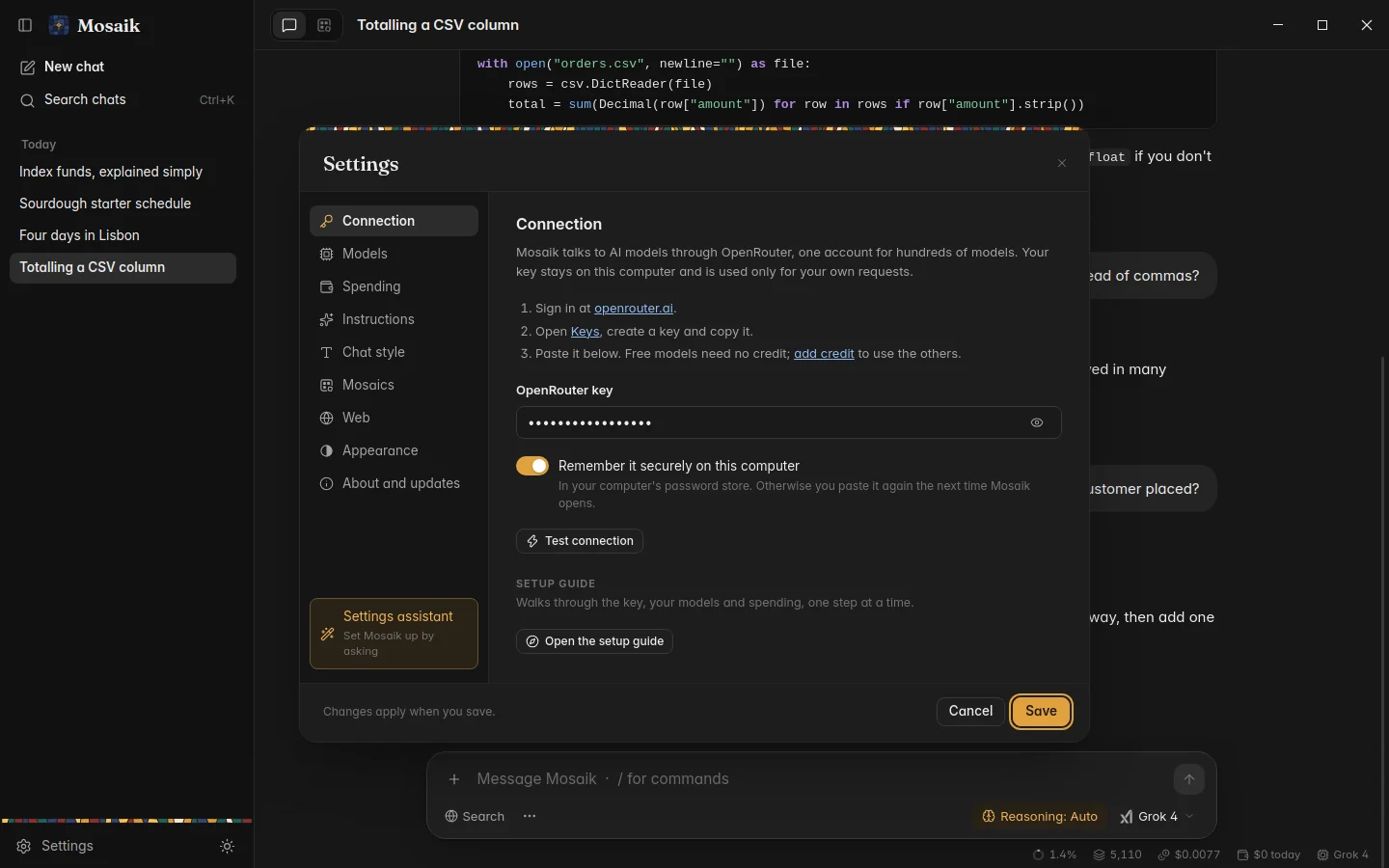Open the Instructions settings tab
Screen dimensions: 1389x868
[394, 319]
